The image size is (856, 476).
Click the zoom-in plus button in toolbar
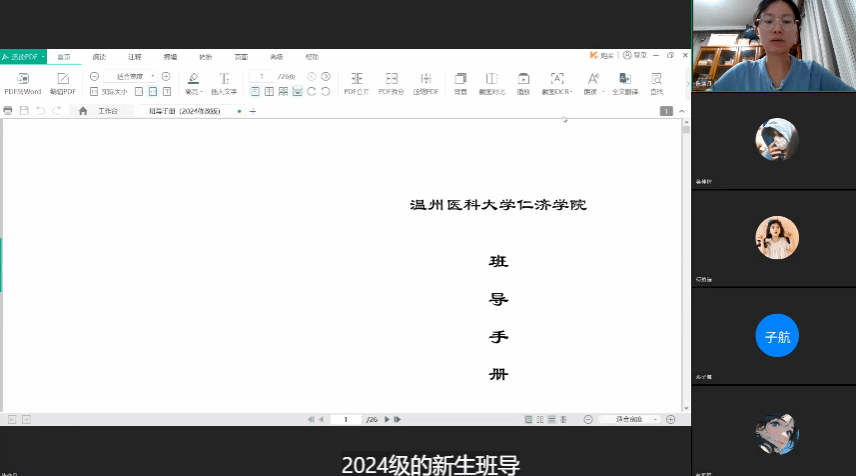click(166, 76)
